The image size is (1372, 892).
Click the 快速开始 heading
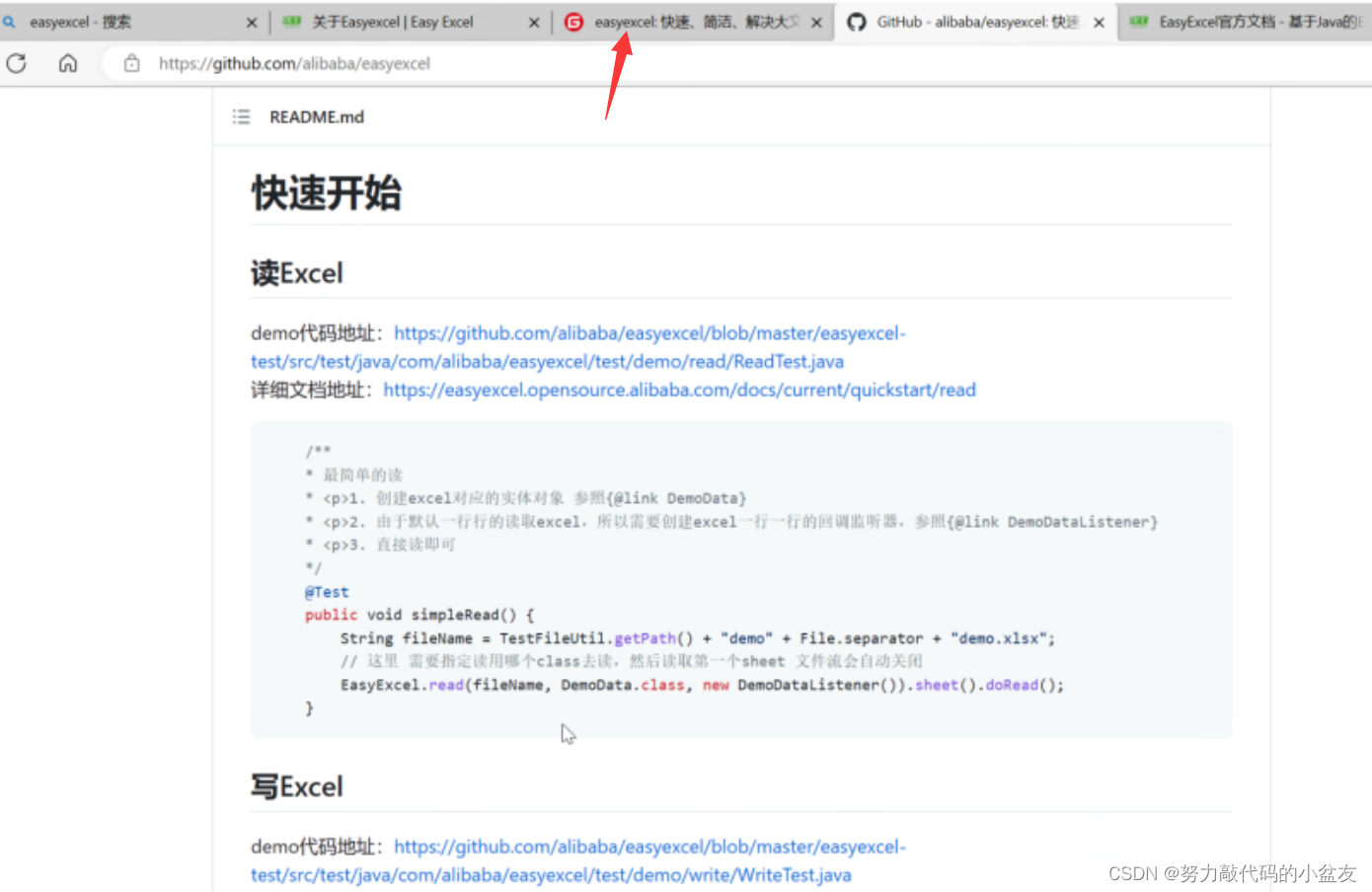pos(327,192)
